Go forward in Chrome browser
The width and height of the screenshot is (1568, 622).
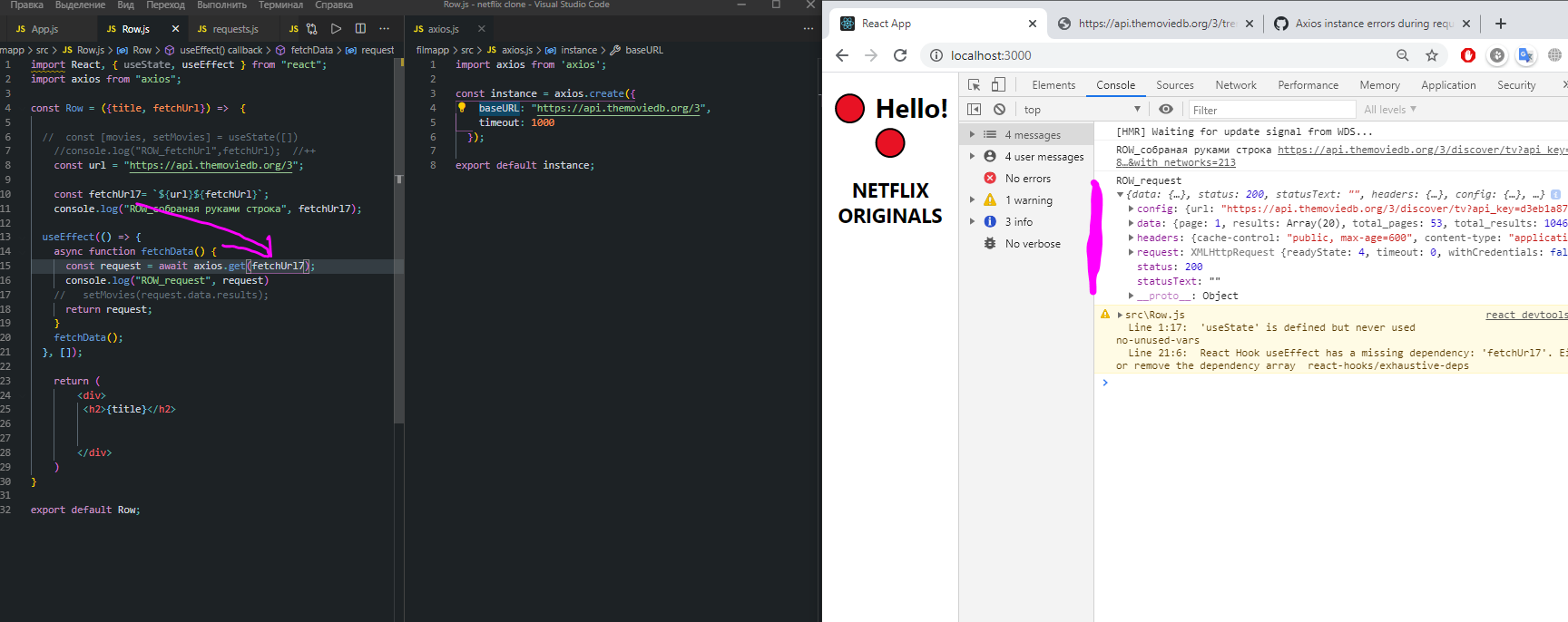[x=871, y=55]
